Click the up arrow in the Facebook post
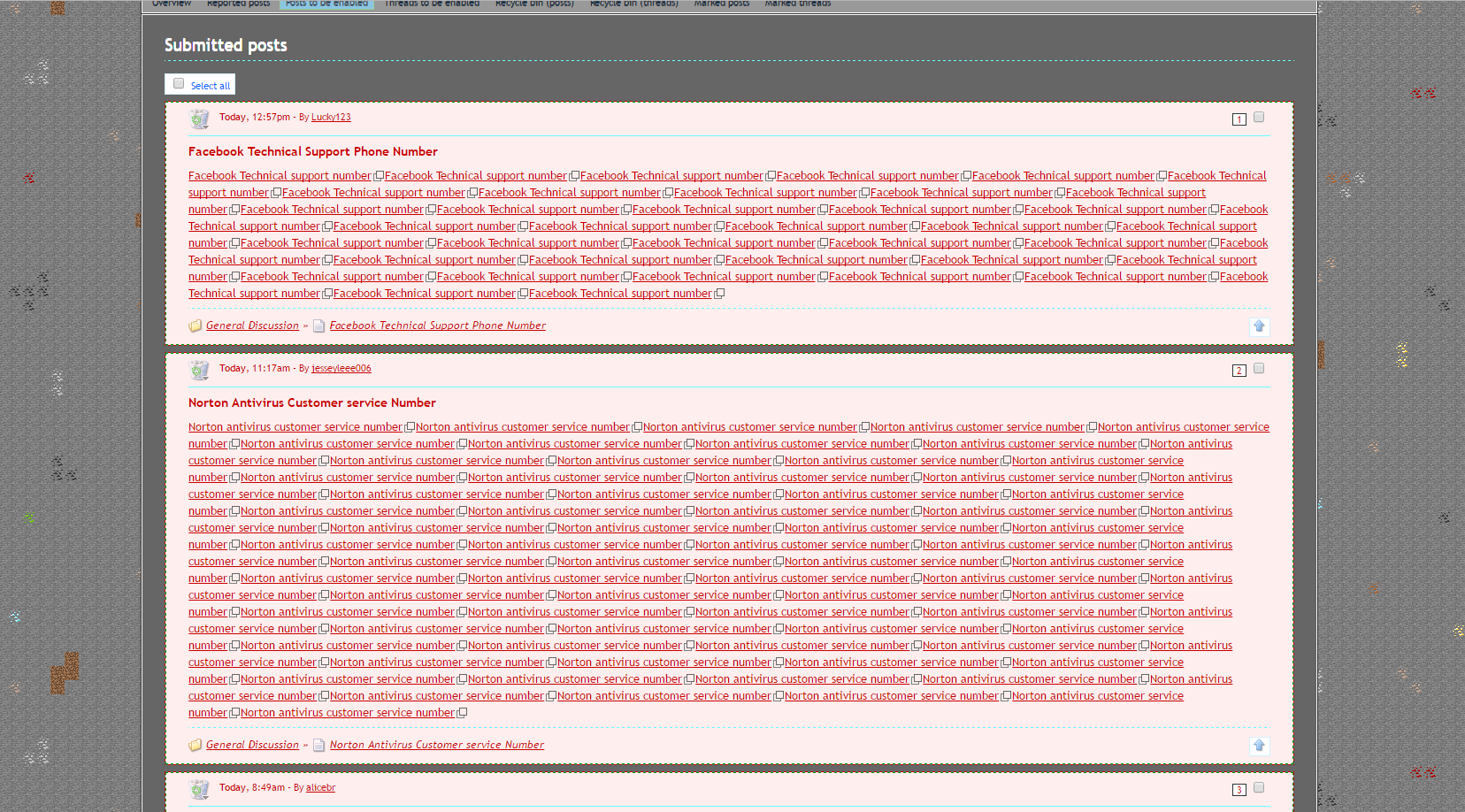 (1259, 326)
